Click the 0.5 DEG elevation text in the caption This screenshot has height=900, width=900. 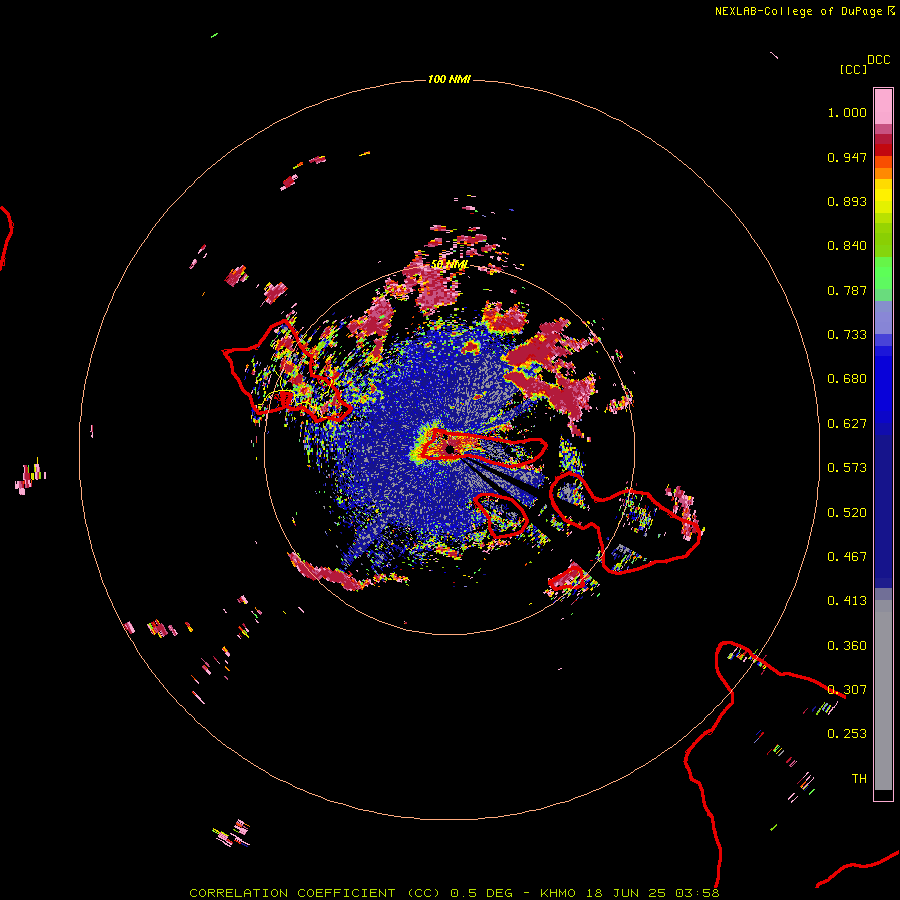[x=482, y=893]
